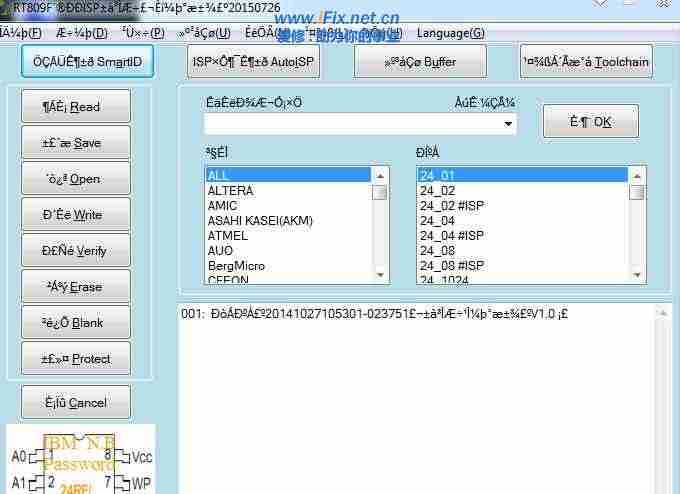Screen dimensions: 680x494
Task: Open the Language(G) menu
Action: pyautogui.click(x=450, y=33)
